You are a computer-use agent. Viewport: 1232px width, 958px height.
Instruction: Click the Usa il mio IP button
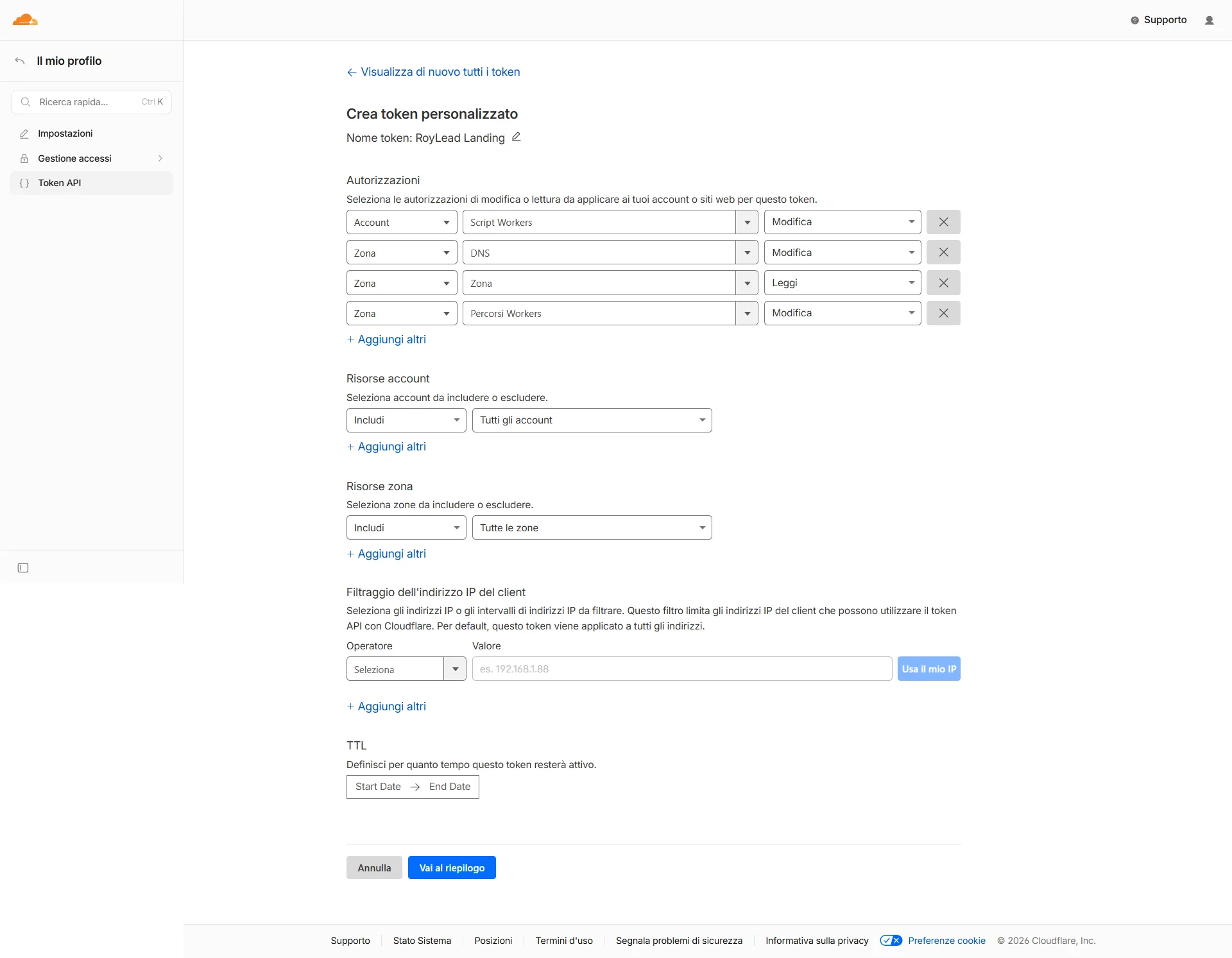[x=928, y=669]
